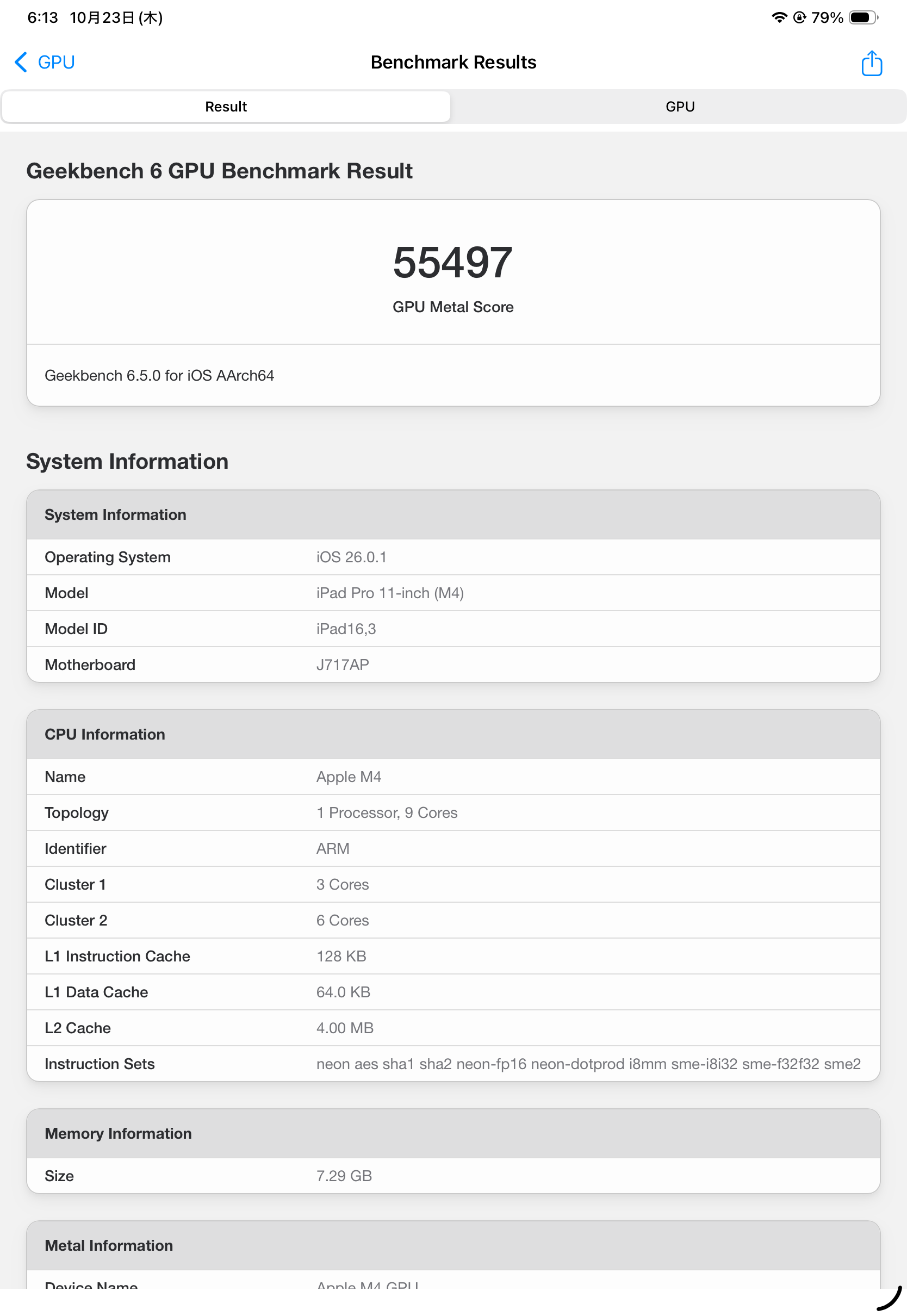907x1316 pixels.
Task: Select the Operating System row
Action: point(453,557)
